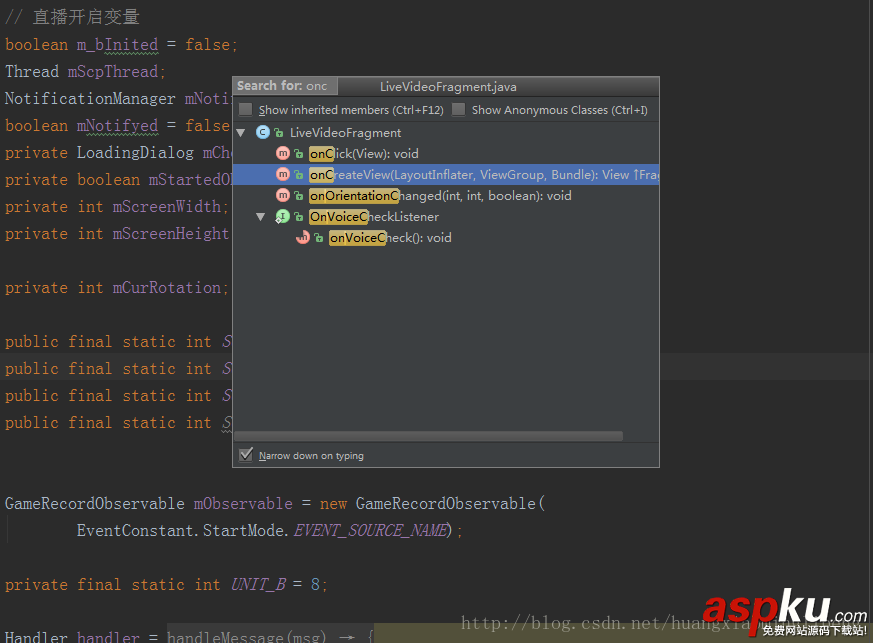The height and width of the screenshot is (643, 873).
Task: Click the class icon for LiveVideoFragment
Action: click(x=262, y=132)
